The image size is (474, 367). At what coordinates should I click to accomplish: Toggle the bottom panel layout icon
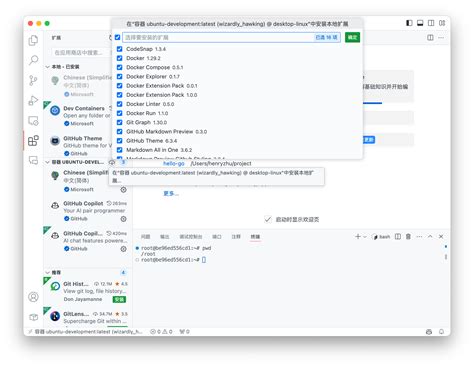point(420,23)
